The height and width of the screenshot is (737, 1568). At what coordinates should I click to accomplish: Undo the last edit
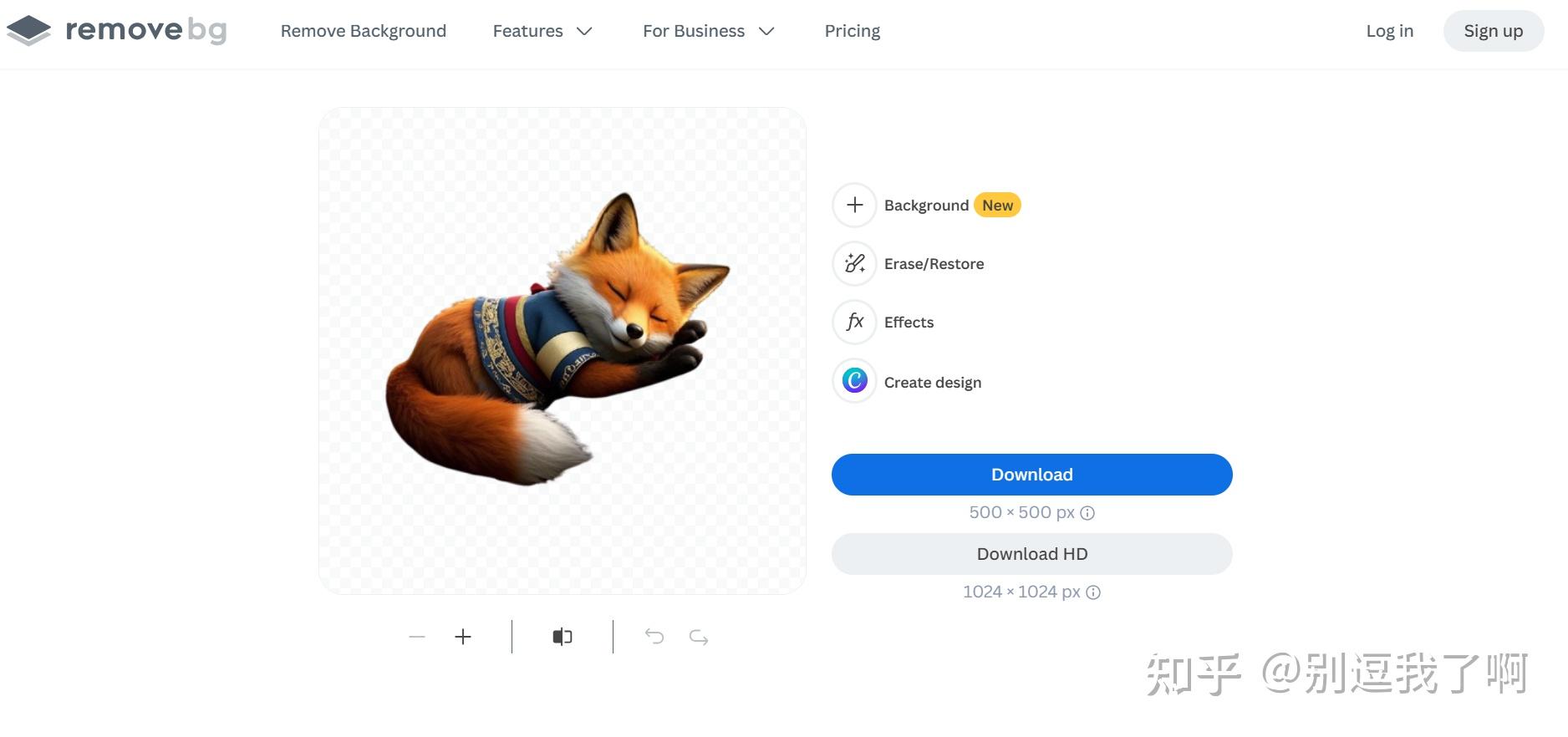tap(654, 638)
